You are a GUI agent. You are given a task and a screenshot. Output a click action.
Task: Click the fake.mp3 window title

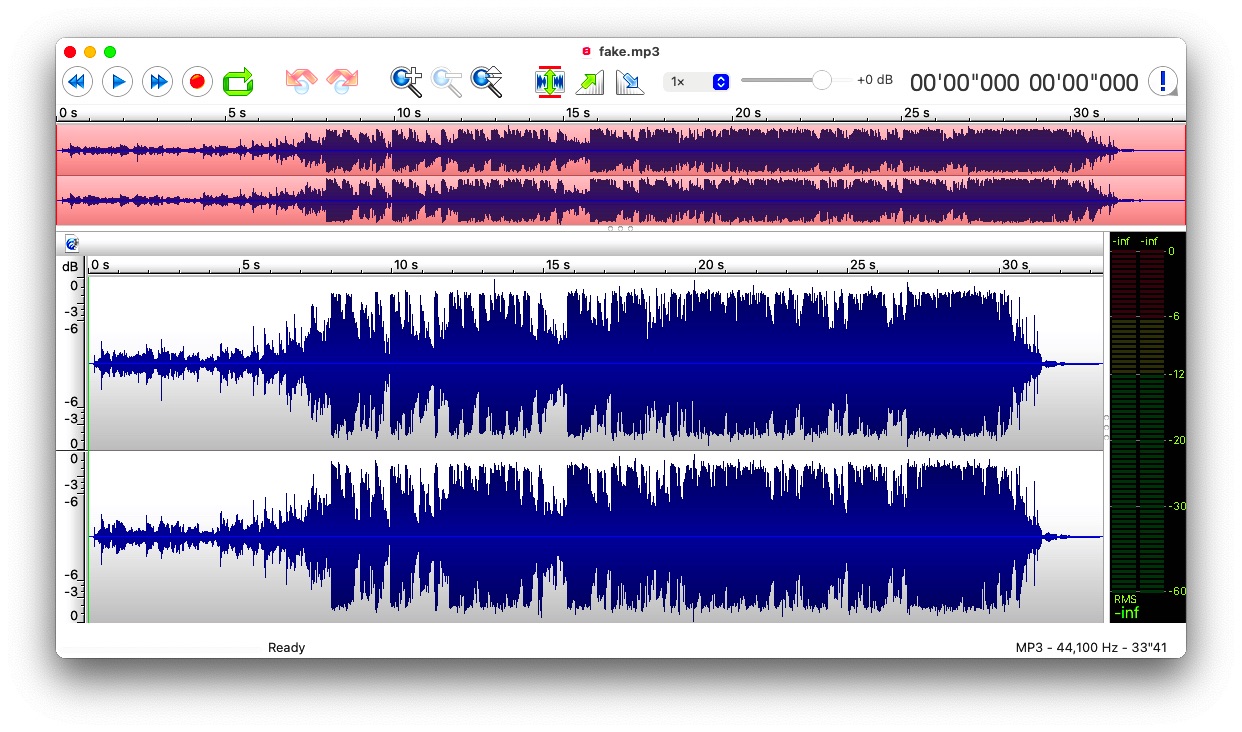click(x=629, y=51)
